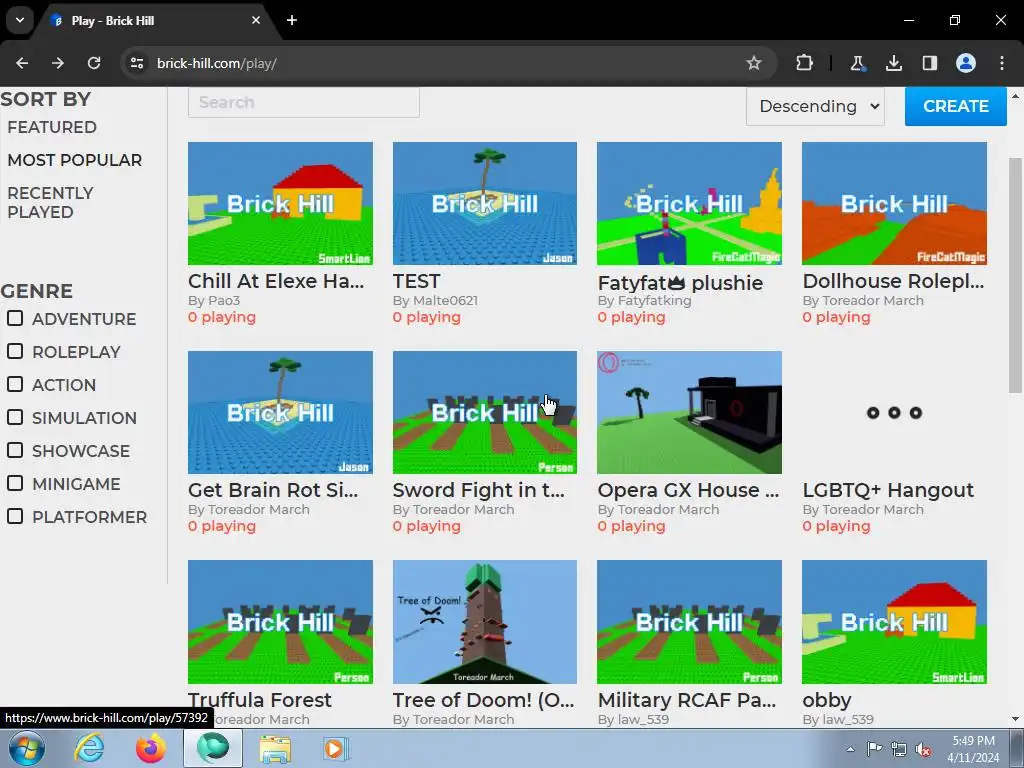Show hidden system tray icons
The height and width of the screenshot is (768, 1024).
[850, 749]
